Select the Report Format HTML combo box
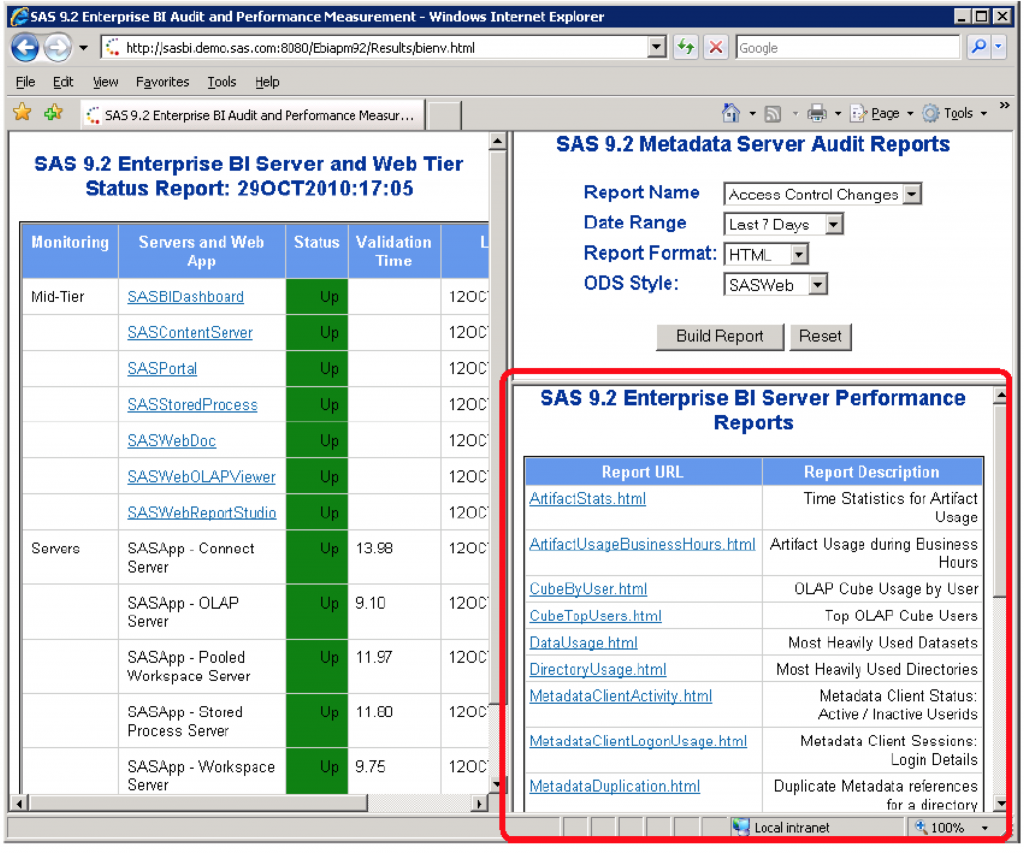The height and width of the screenshot is (854, 1024). click(x=766, y=255)
